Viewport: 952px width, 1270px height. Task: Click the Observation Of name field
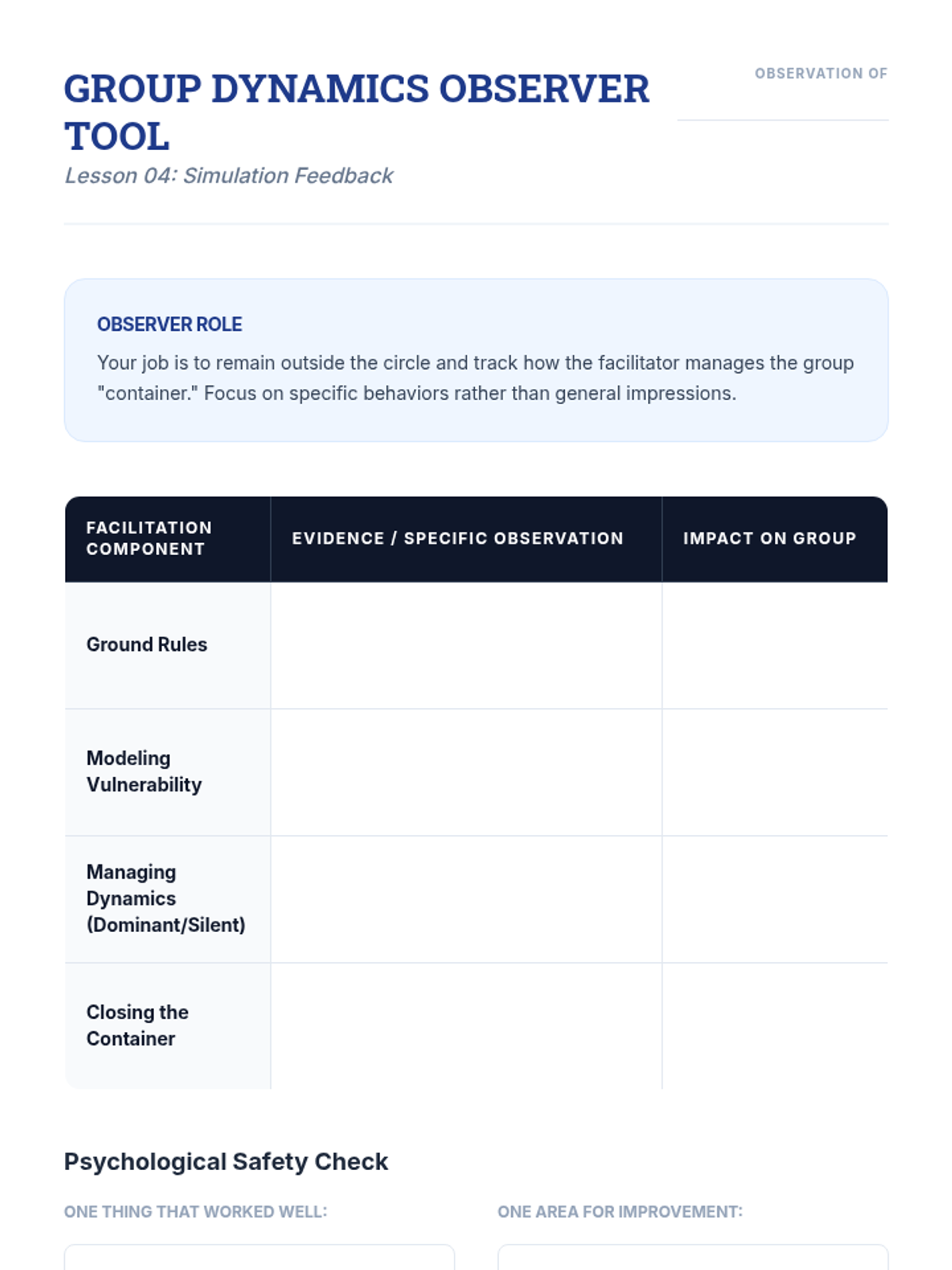782,103
